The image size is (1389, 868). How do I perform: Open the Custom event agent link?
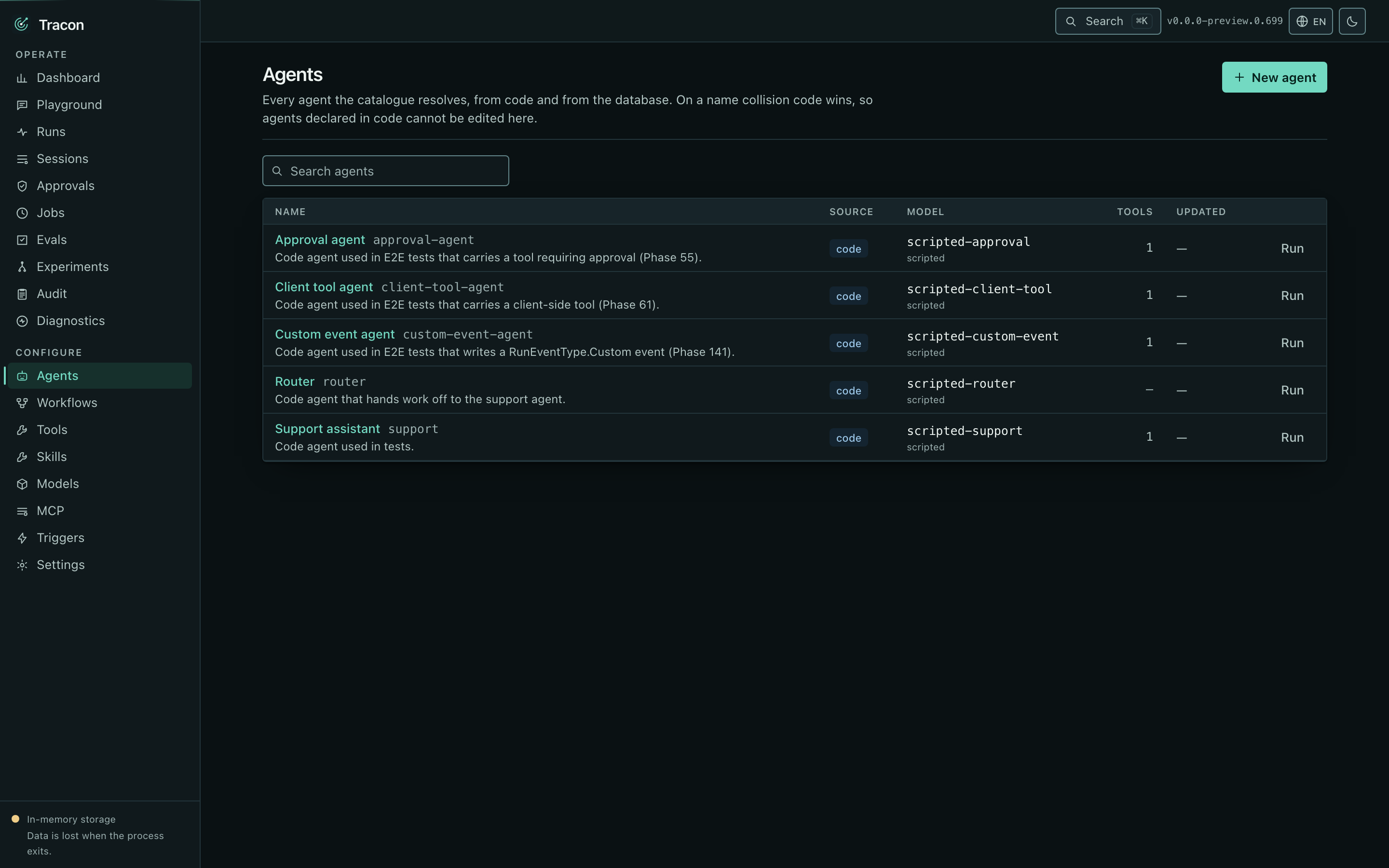pos(335,334)
